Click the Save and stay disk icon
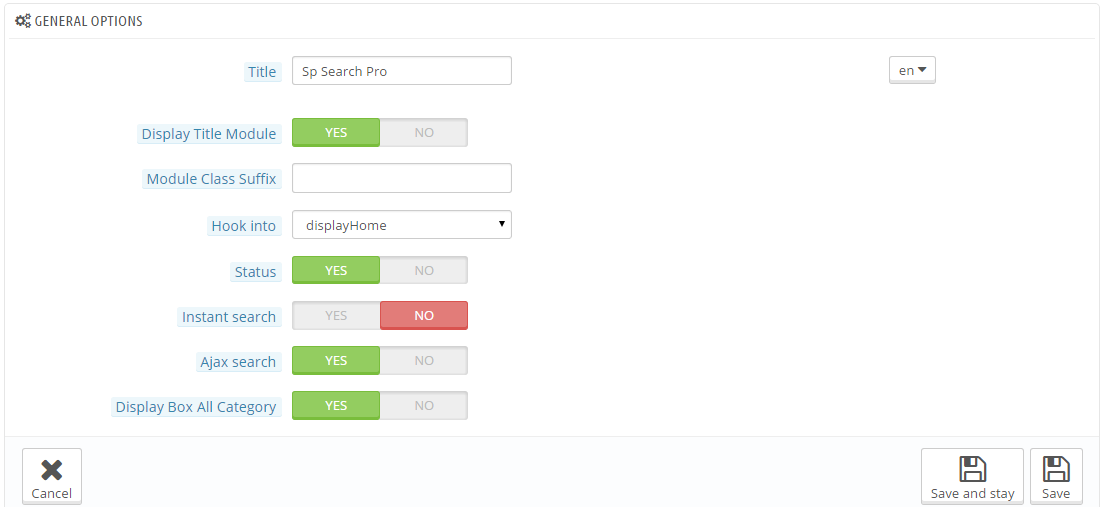Image resolution: width=1103 pixels, height=507 pixels. [973, 469]
